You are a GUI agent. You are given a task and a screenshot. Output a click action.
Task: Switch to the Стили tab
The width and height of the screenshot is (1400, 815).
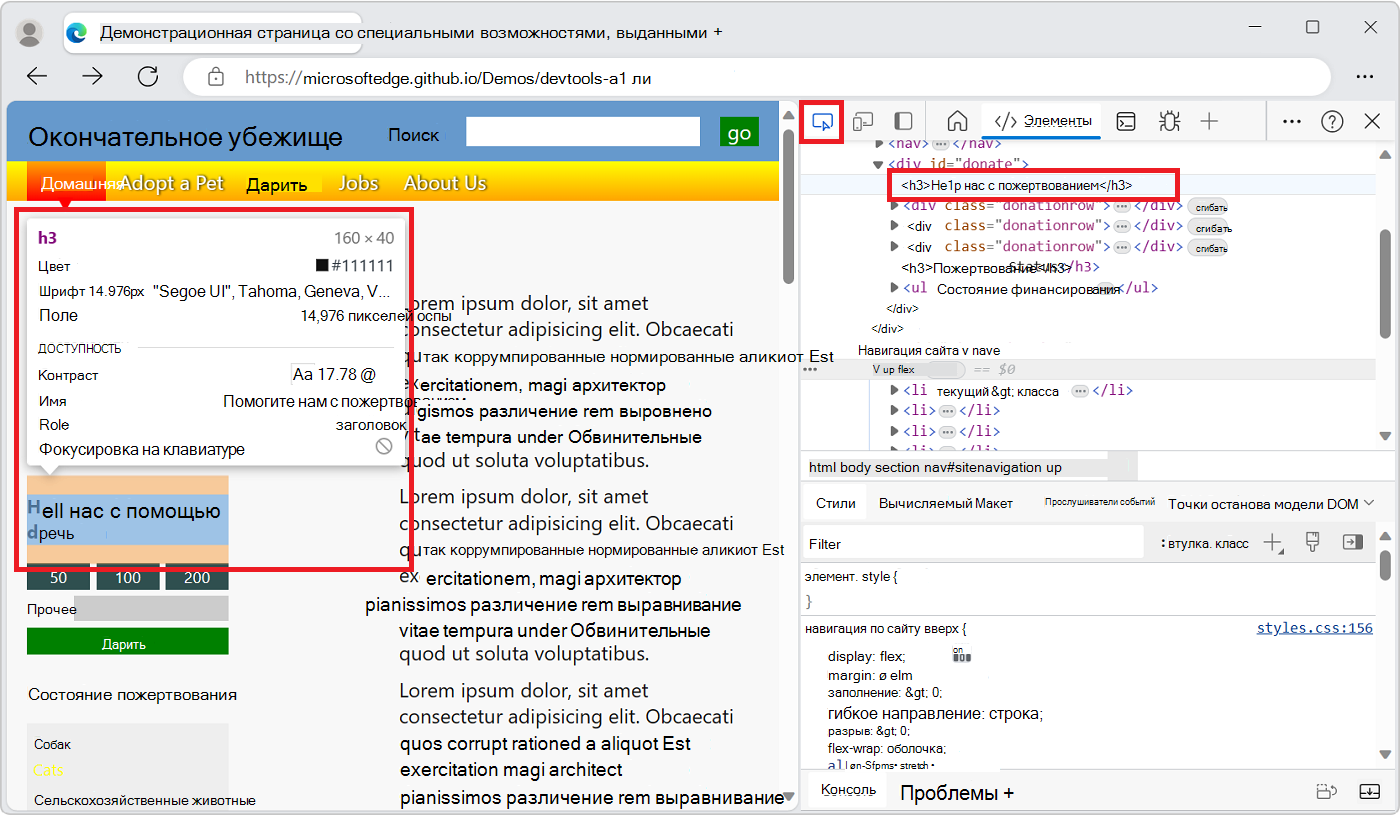(x=835, y=504)
